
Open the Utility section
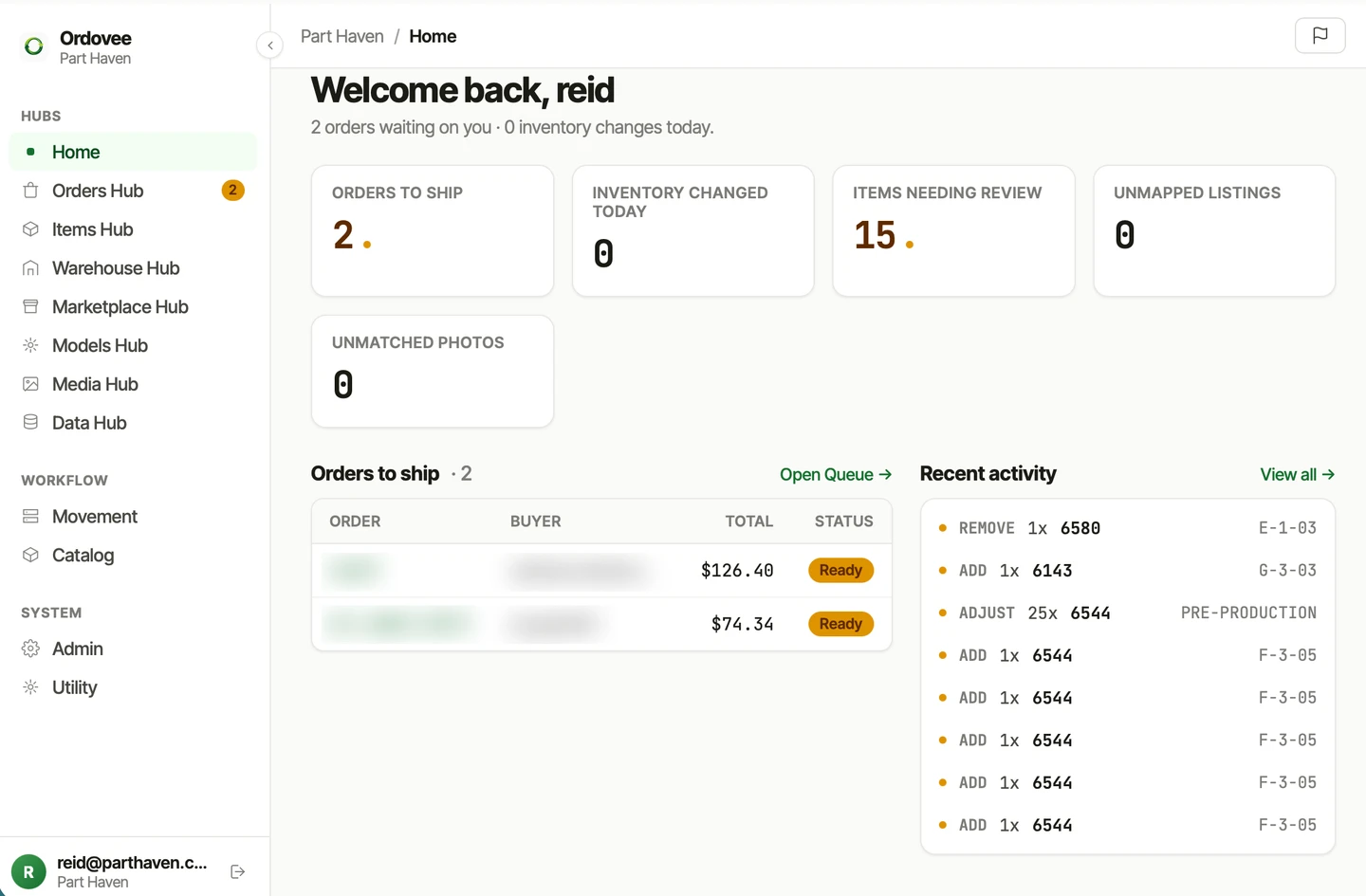pyautogui.click(x=133, y=687)
